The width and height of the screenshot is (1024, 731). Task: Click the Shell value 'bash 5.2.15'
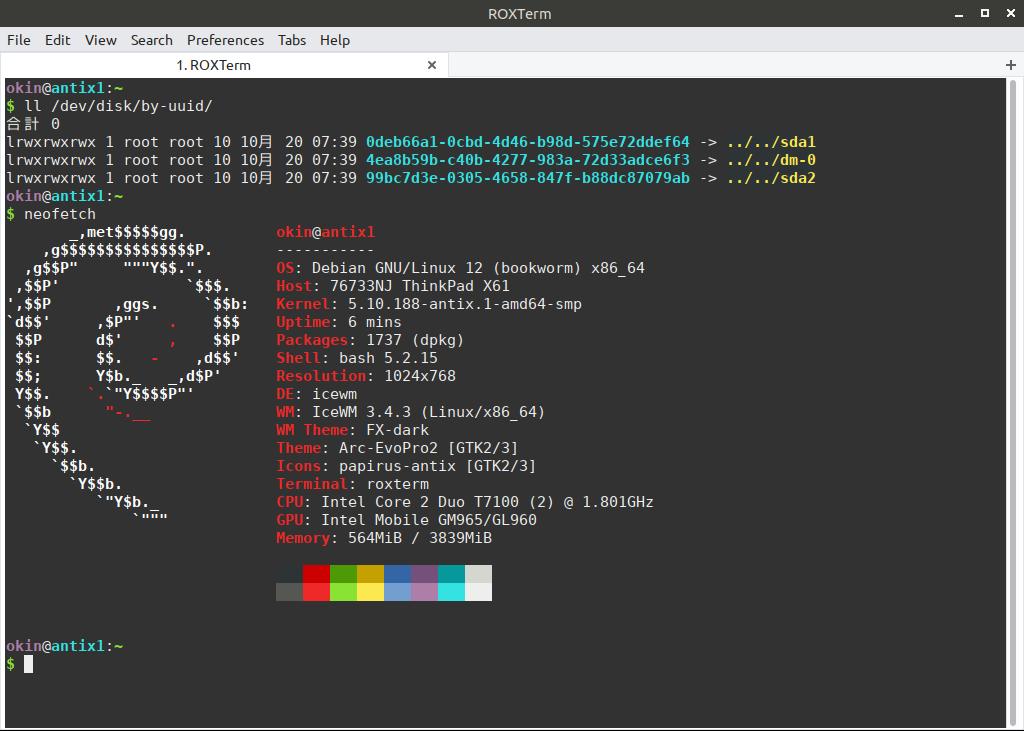388,358
